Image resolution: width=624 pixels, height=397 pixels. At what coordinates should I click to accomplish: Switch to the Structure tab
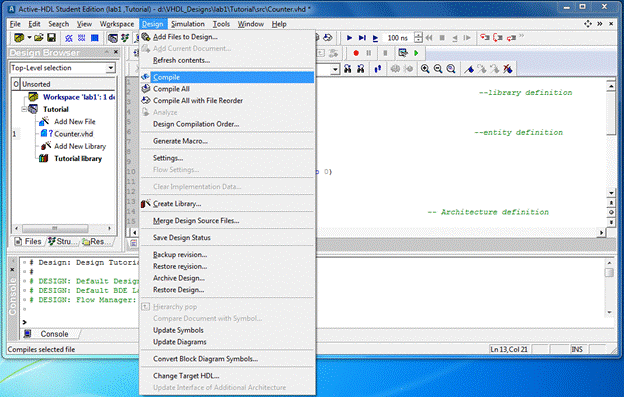[x=62, y=241]
